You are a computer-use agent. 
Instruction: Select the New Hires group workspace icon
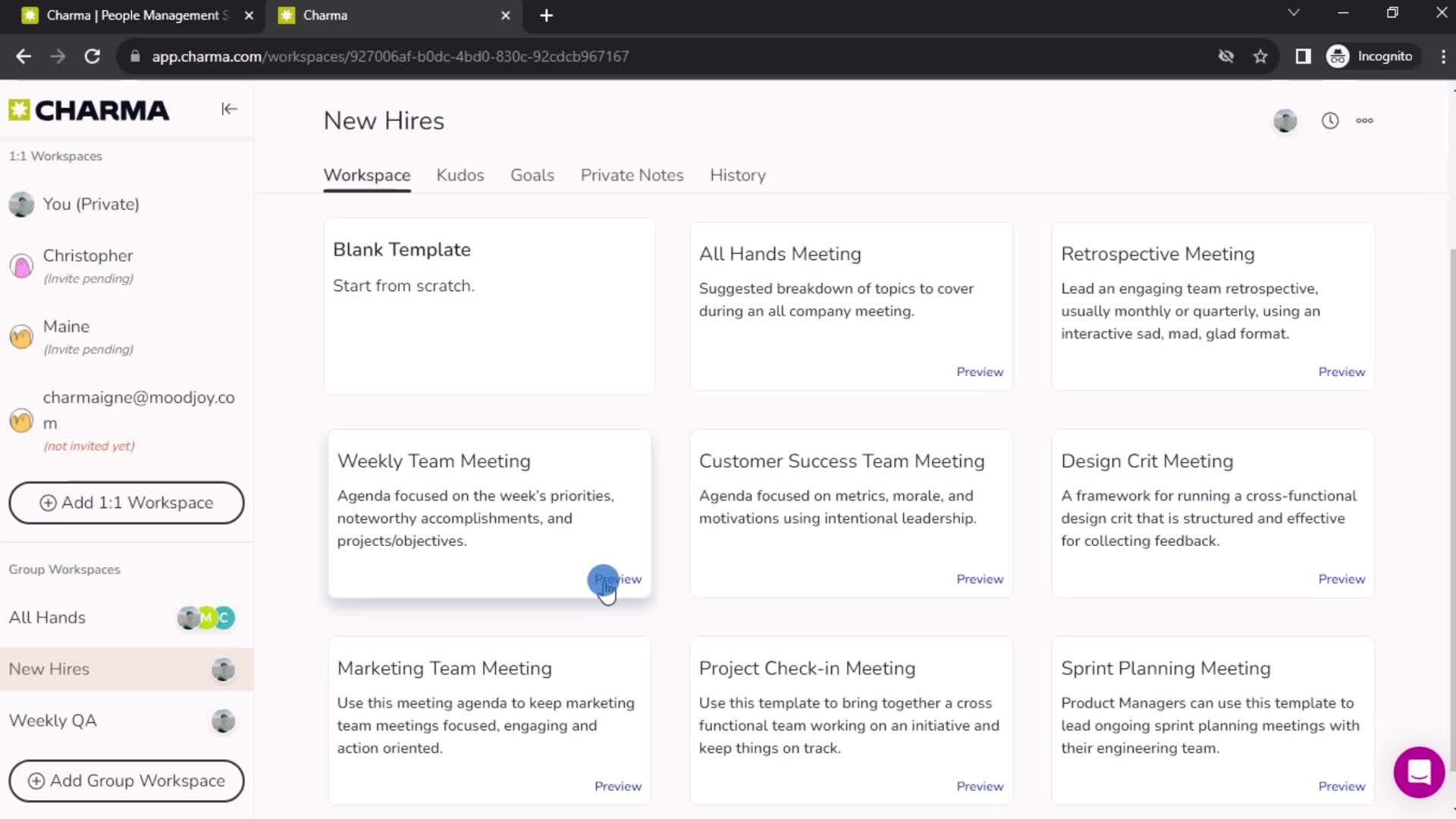pyautogui.click(x=222, y=669)
